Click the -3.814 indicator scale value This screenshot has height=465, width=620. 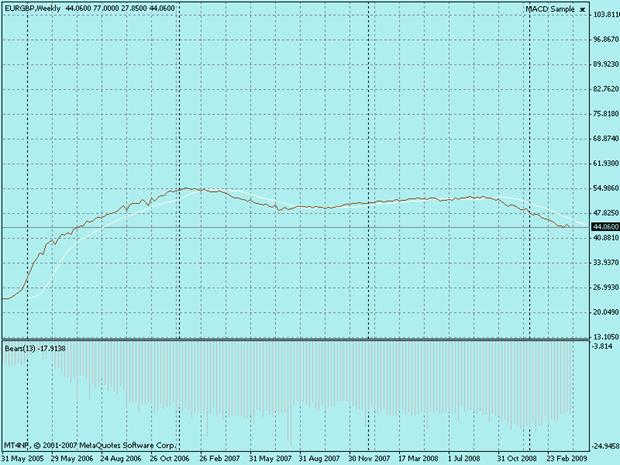tap(601, 346)
